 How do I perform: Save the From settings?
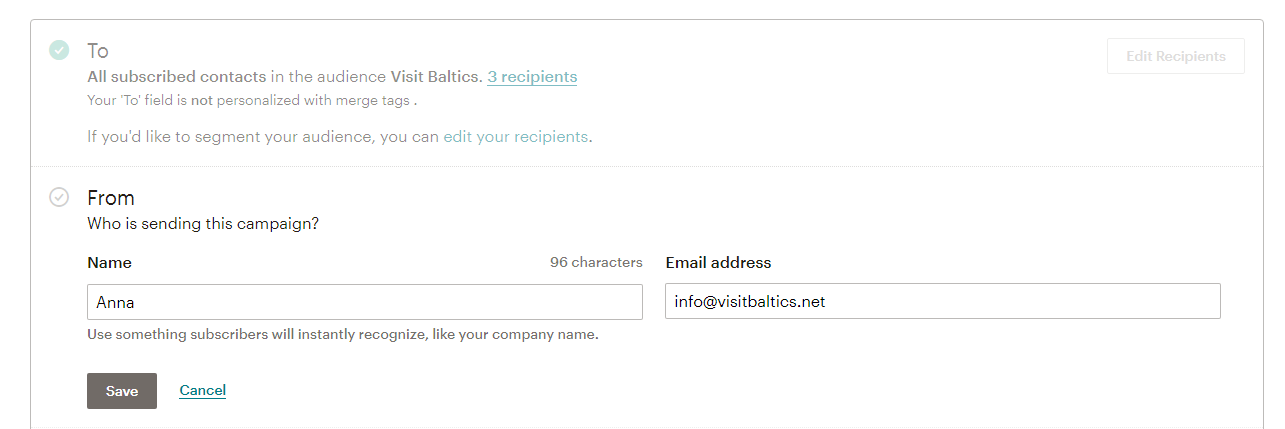point(122,391)
